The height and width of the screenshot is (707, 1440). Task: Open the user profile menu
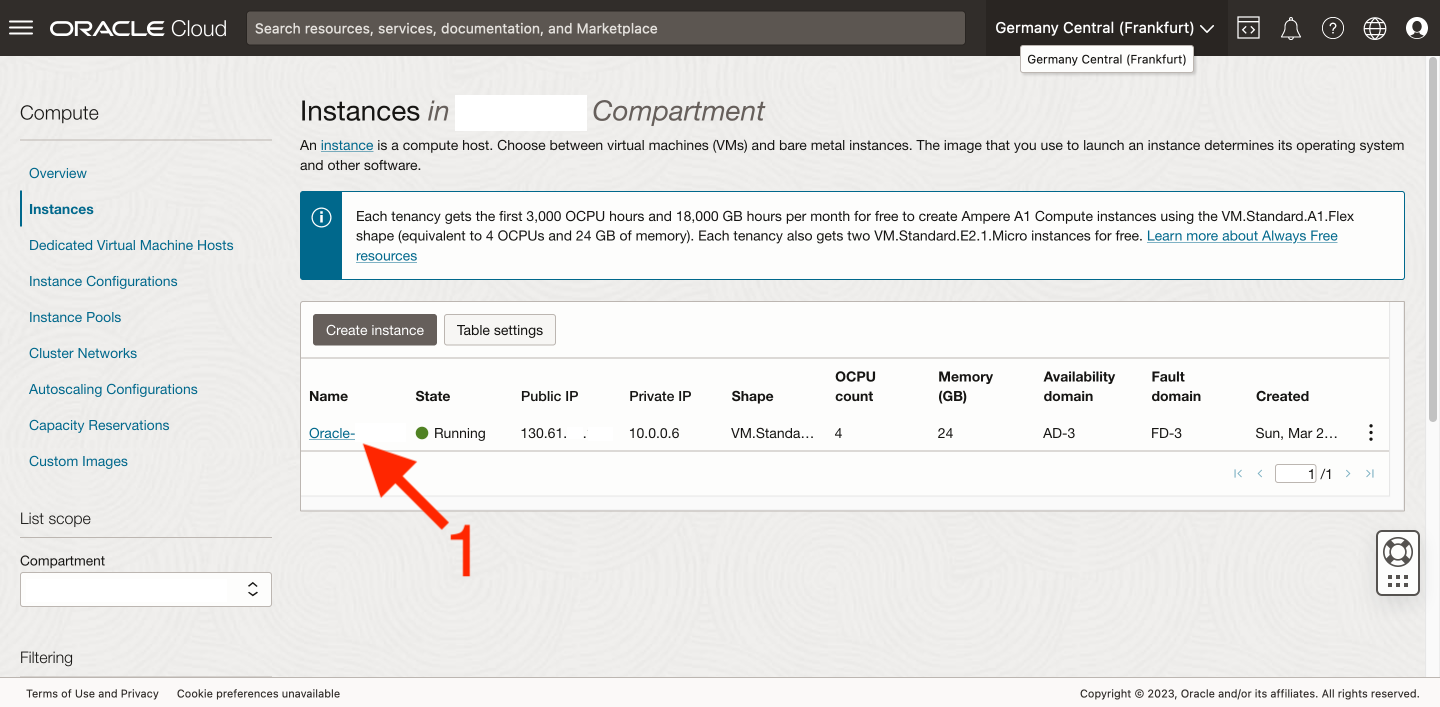click(x=1416, y=28)
